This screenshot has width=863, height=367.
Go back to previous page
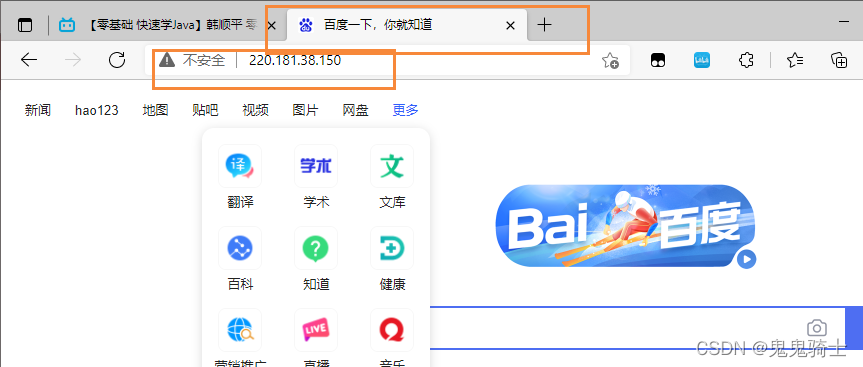pyautogui.click(x=29, y=60)
